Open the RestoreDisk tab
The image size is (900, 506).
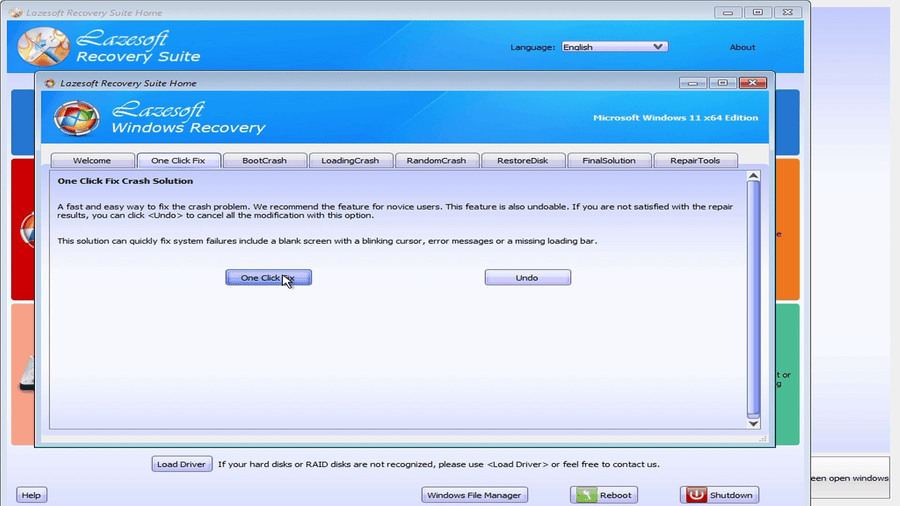click(x=522, y=161)
